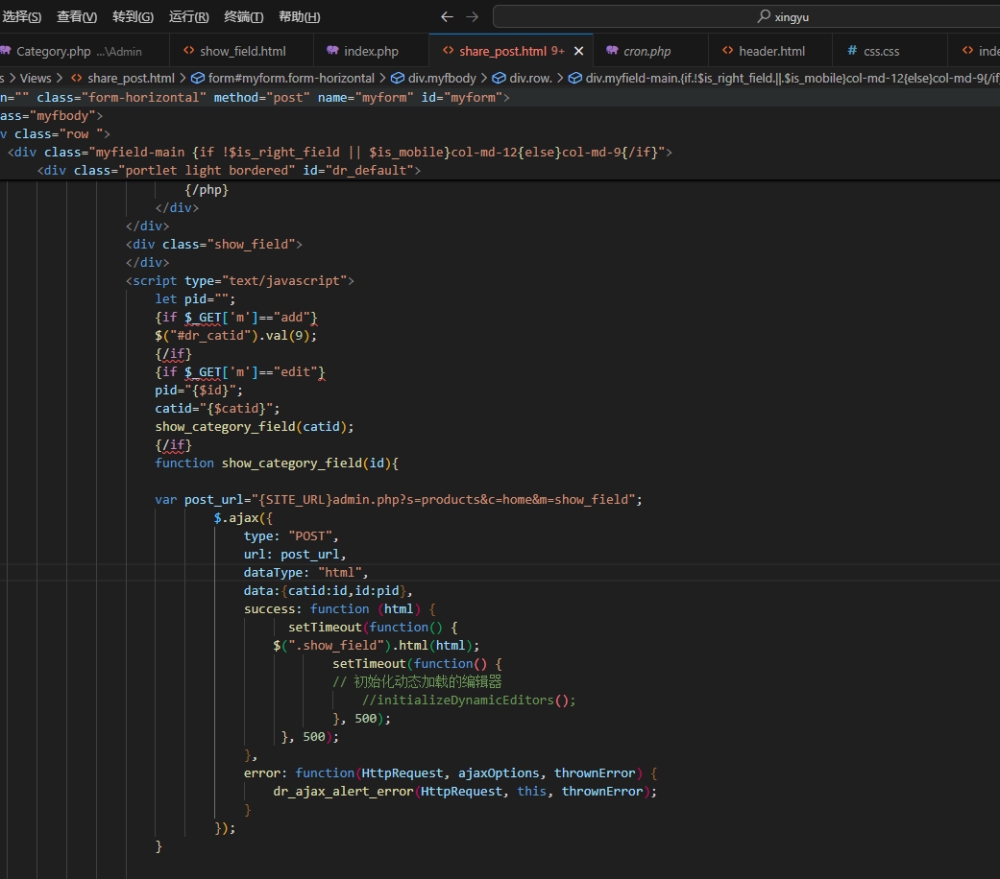
Task: Click the PHP icon on cron.php tab
Action: (x=612, y=50)
